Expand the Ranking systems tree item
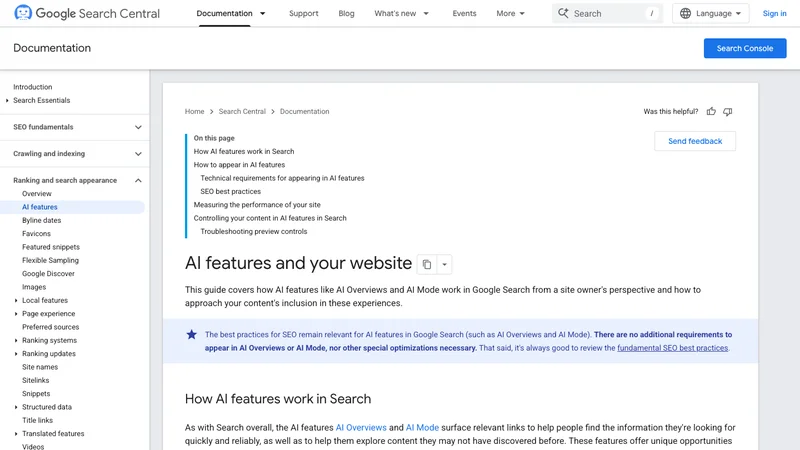 [16, 340]
